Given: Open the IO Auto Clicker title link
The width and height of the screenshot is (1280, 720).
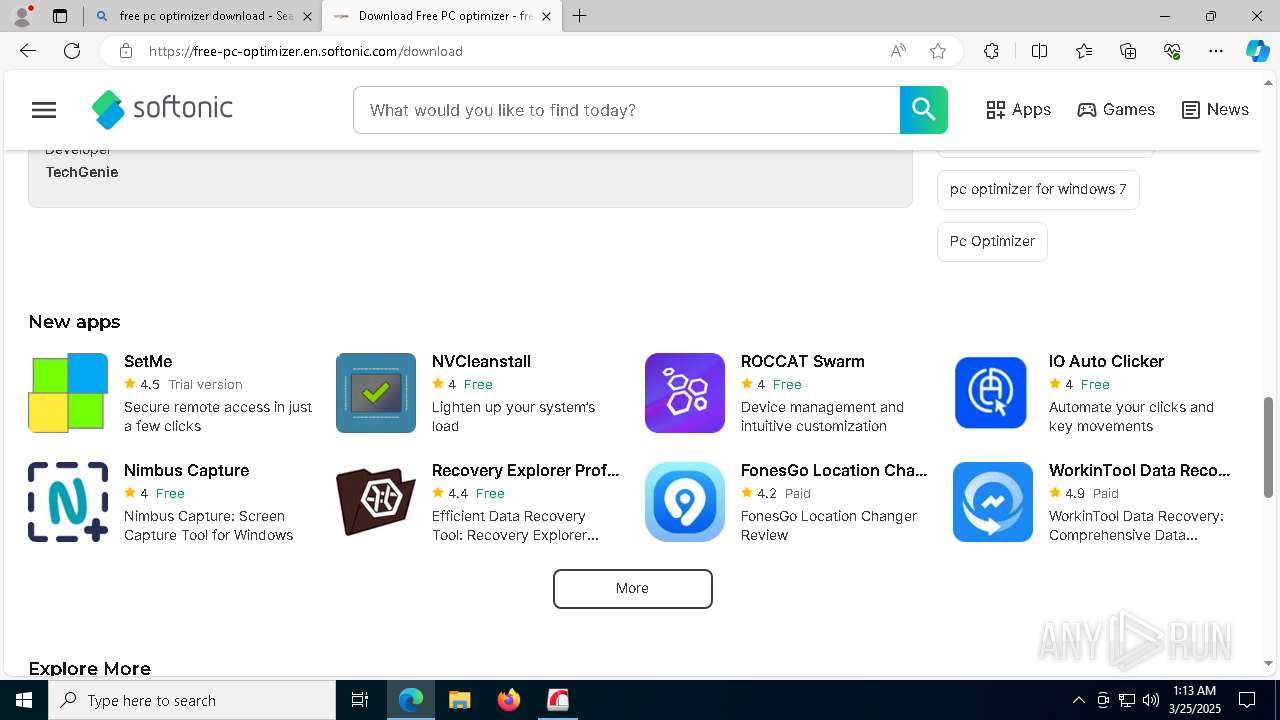Looking at the screenshot, I should coord(1106,361).
